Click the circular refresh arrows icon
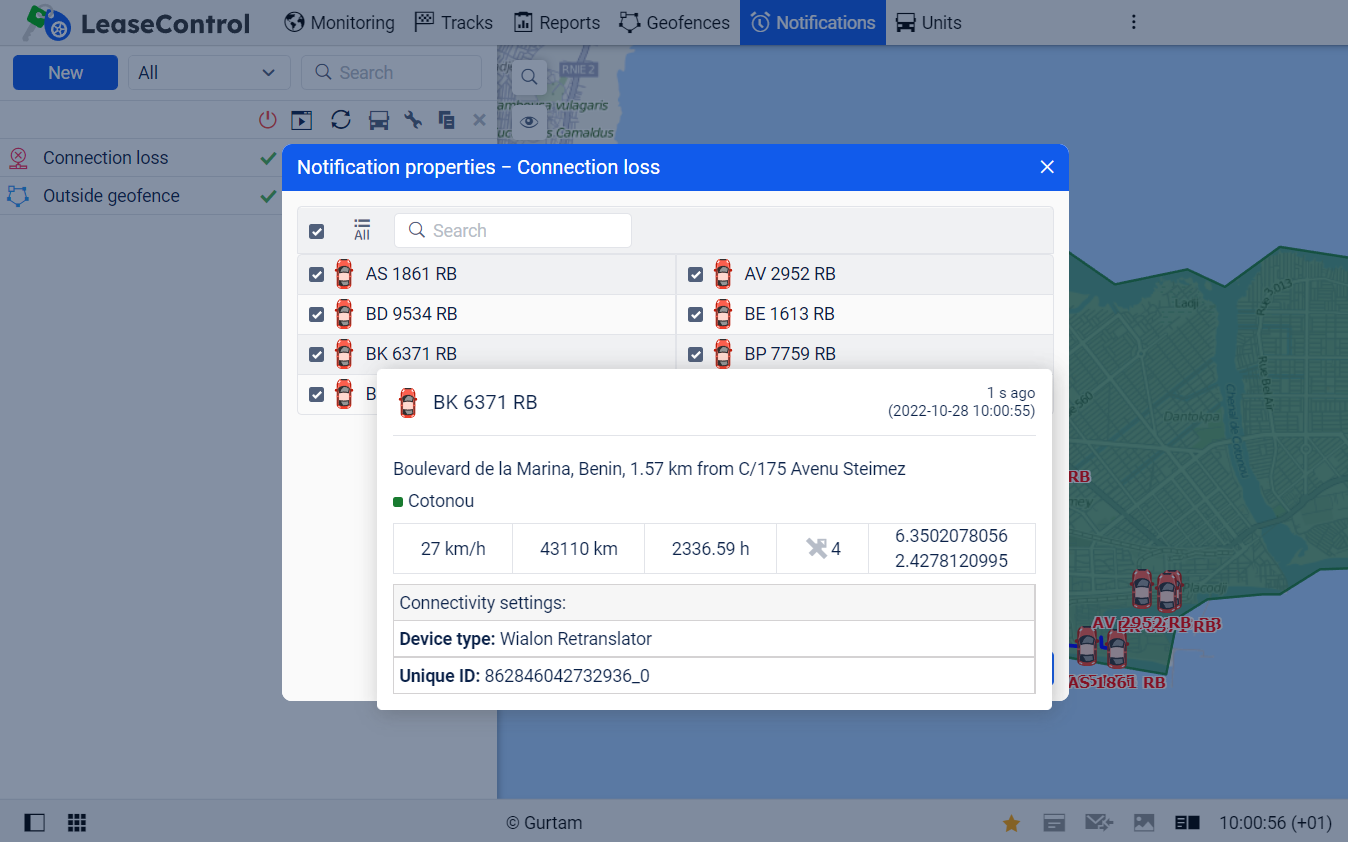Viewport: 1348px width, 842px height. (341, 120)
